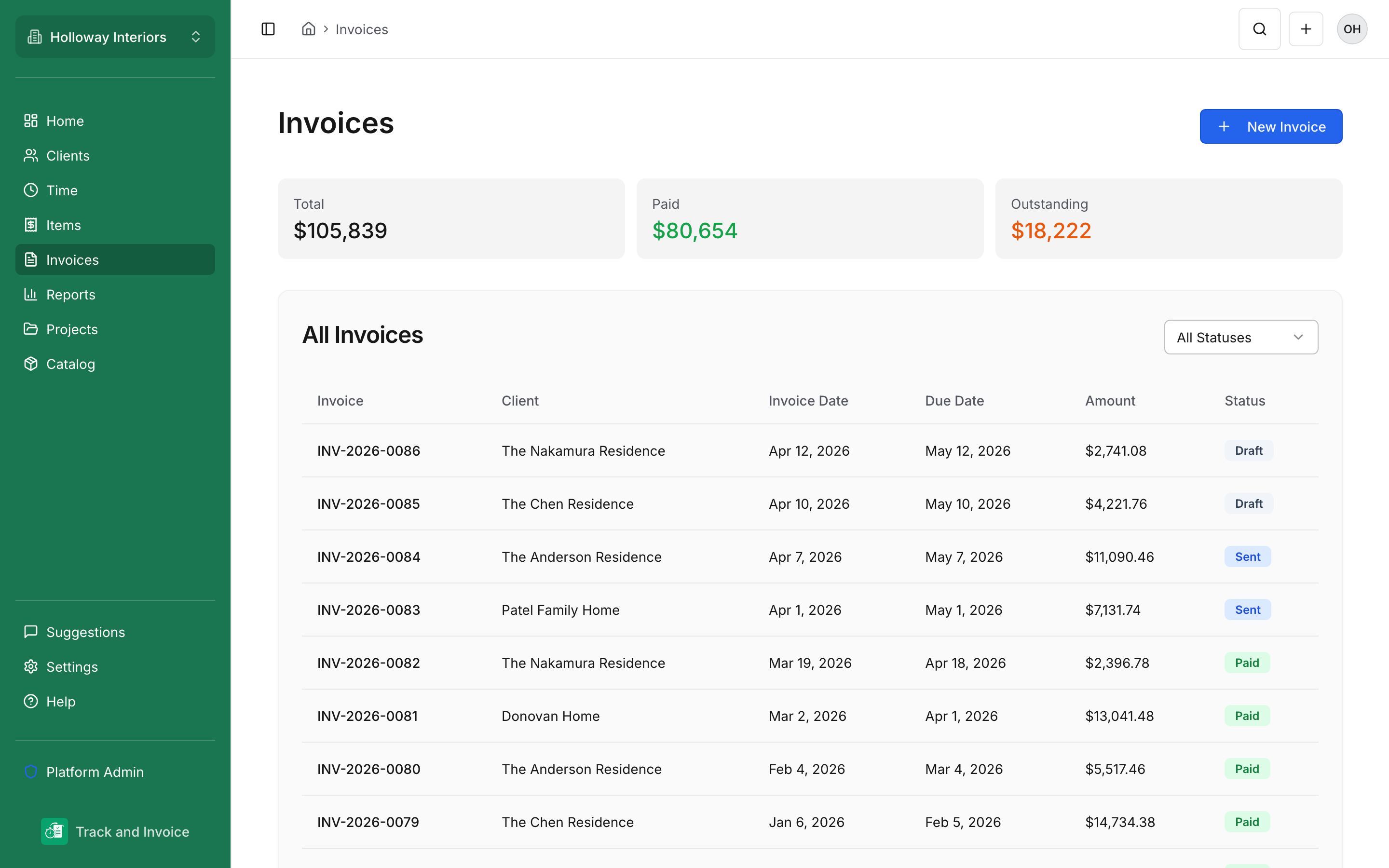The height and width of the screenshot is (868, 1389).
Task: Click the Suggestions speech bubble icon
Action: (x=31, y=632)
